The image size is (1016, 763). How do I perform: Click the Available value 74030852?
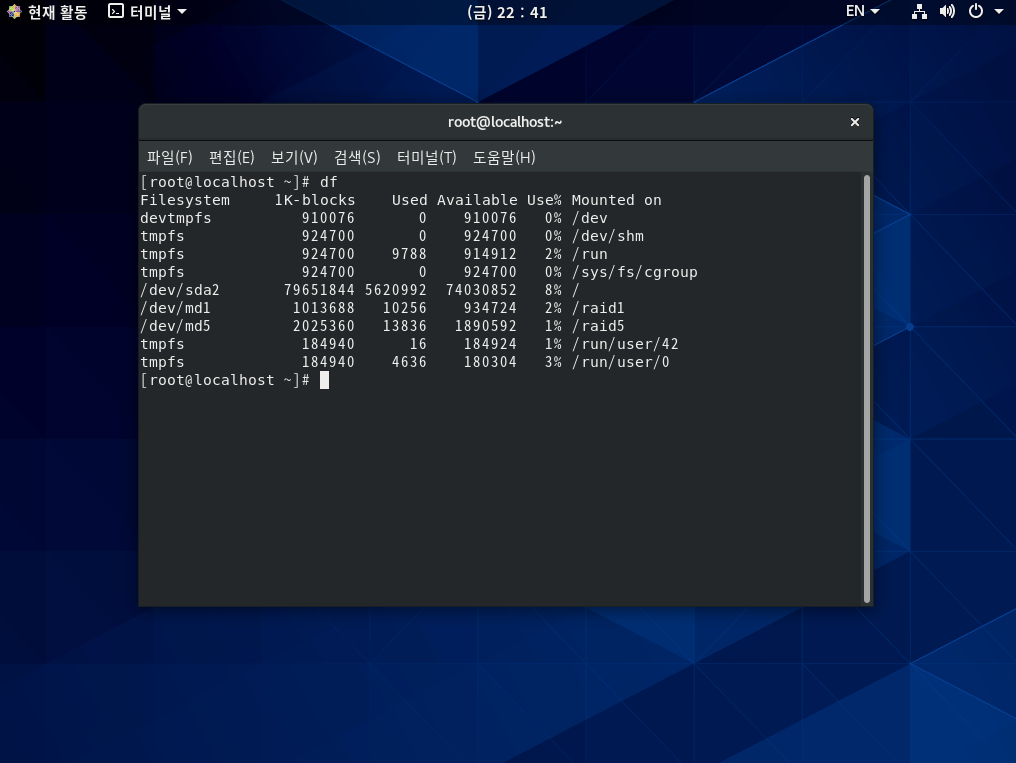click(481, 290)
